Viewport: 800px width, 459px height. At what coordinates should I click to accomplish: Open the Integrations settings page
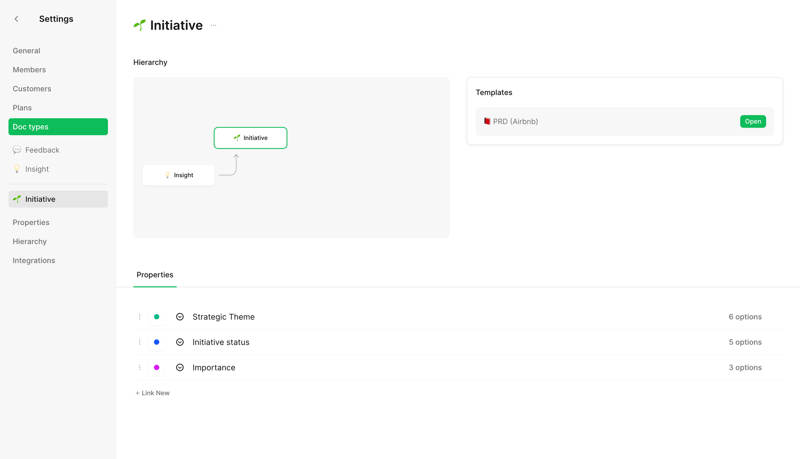click(x=34, y=260)
